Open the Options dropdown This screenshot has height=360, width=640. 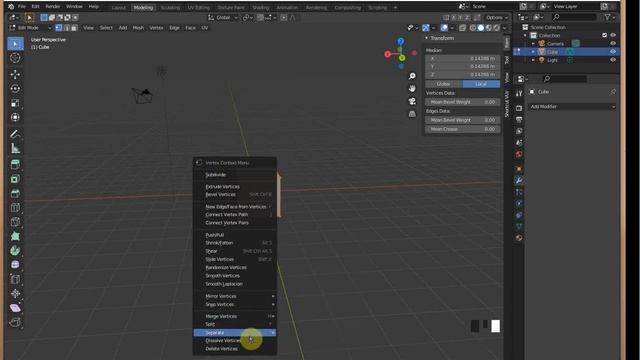coord(496,18)
